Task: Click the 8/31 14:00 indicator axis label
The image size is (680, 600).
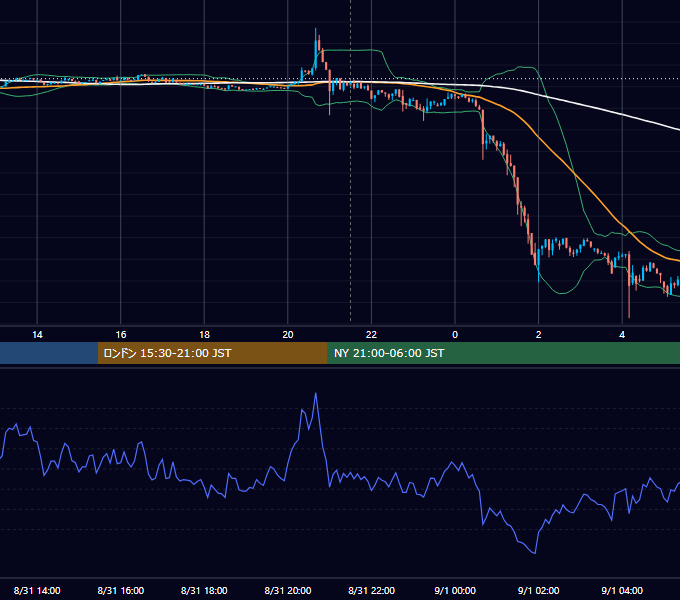Action: click(x=37, y=590)
